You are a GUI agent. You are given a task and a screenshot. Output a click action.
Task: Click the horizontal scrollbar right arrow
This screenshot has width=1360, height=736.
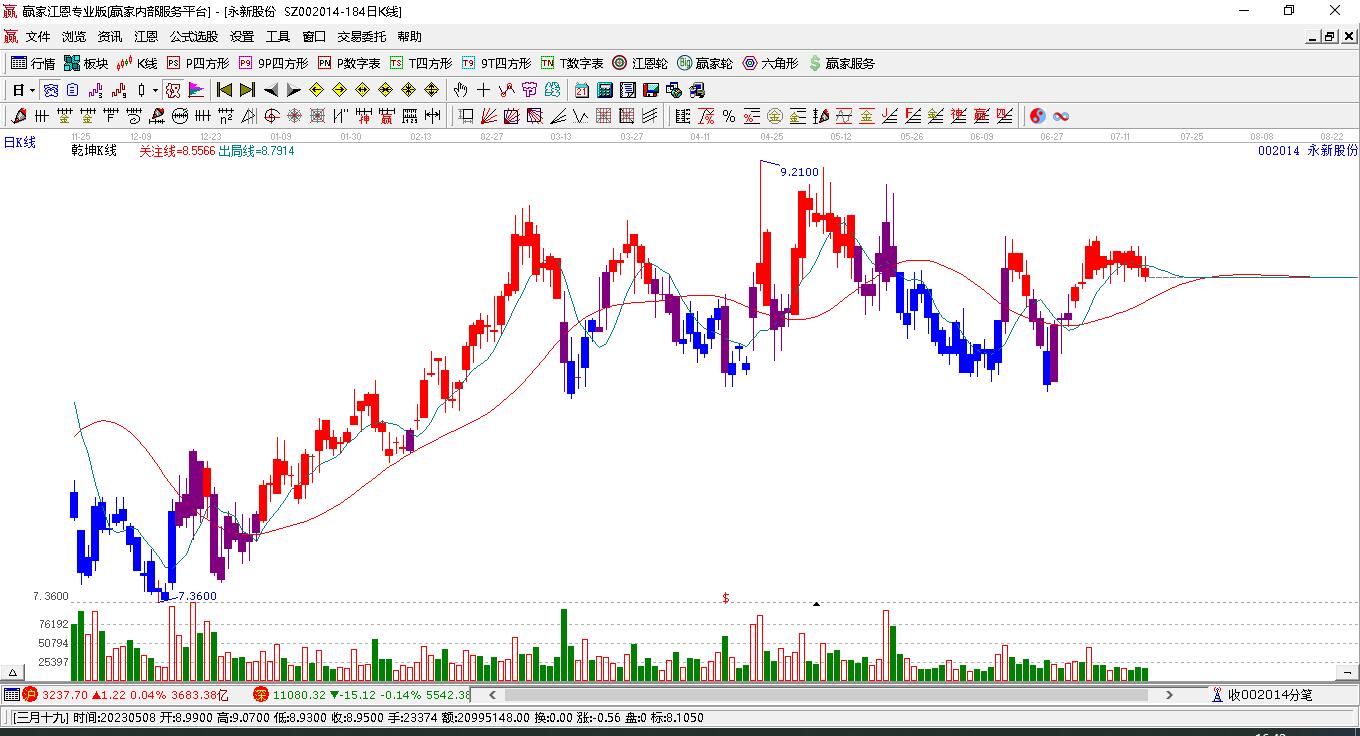pos(1169,695)
